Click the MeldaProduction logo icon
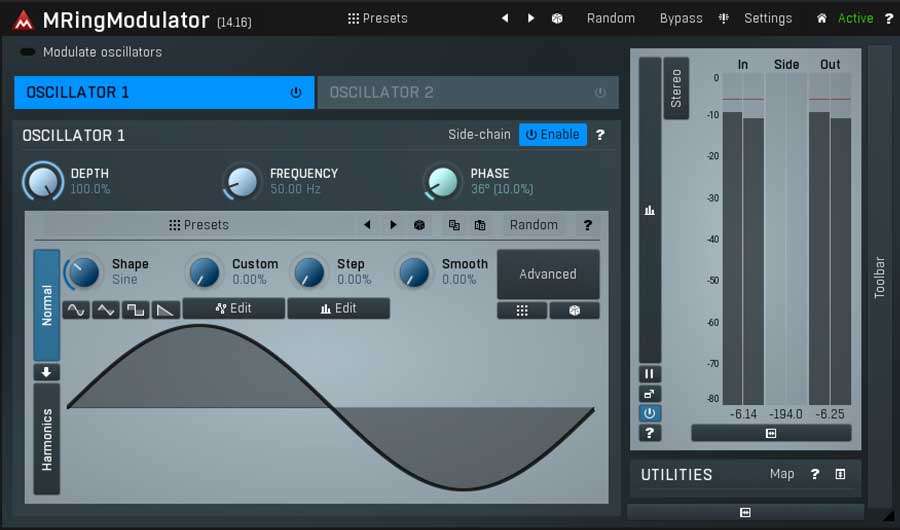This screenshot has height=530, width=900. [23, 20]
